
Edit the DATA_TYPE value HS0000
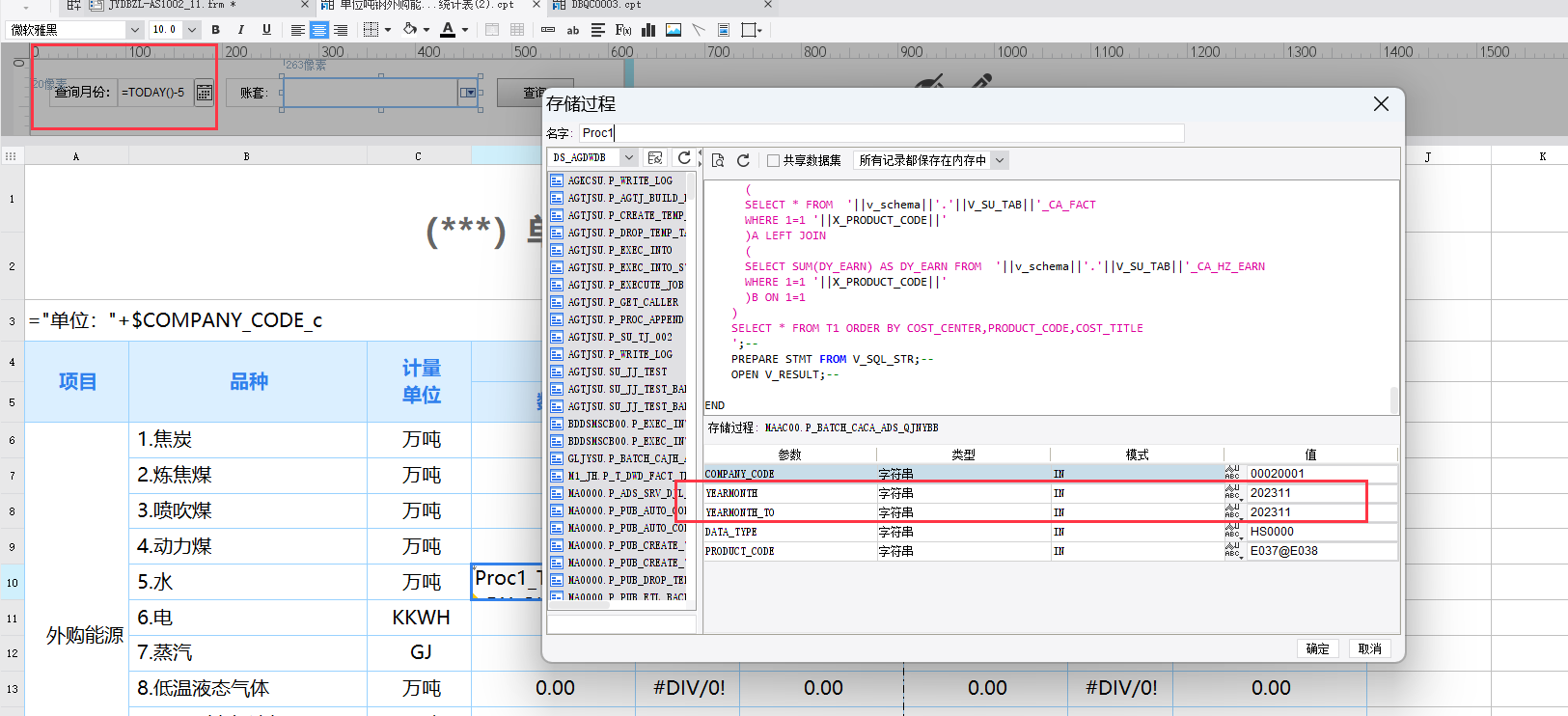pyautogui.click(x=1321, y=532)
